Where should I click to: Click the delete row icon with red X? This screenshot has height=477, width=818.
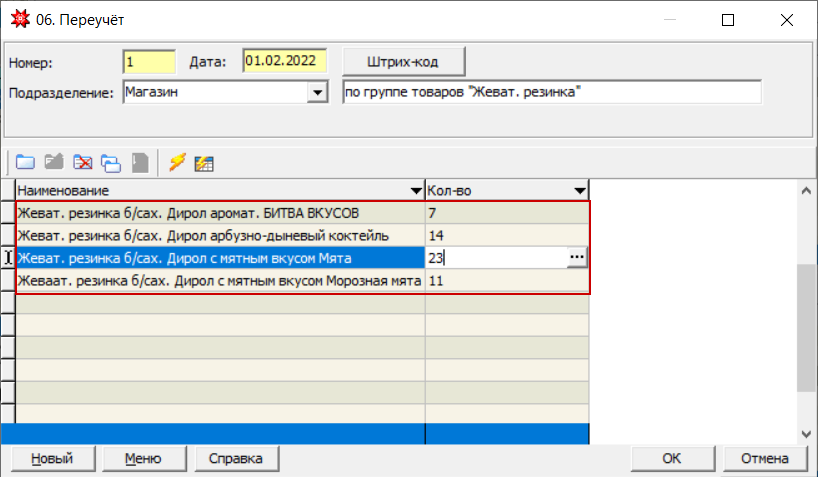pos(82,162)
